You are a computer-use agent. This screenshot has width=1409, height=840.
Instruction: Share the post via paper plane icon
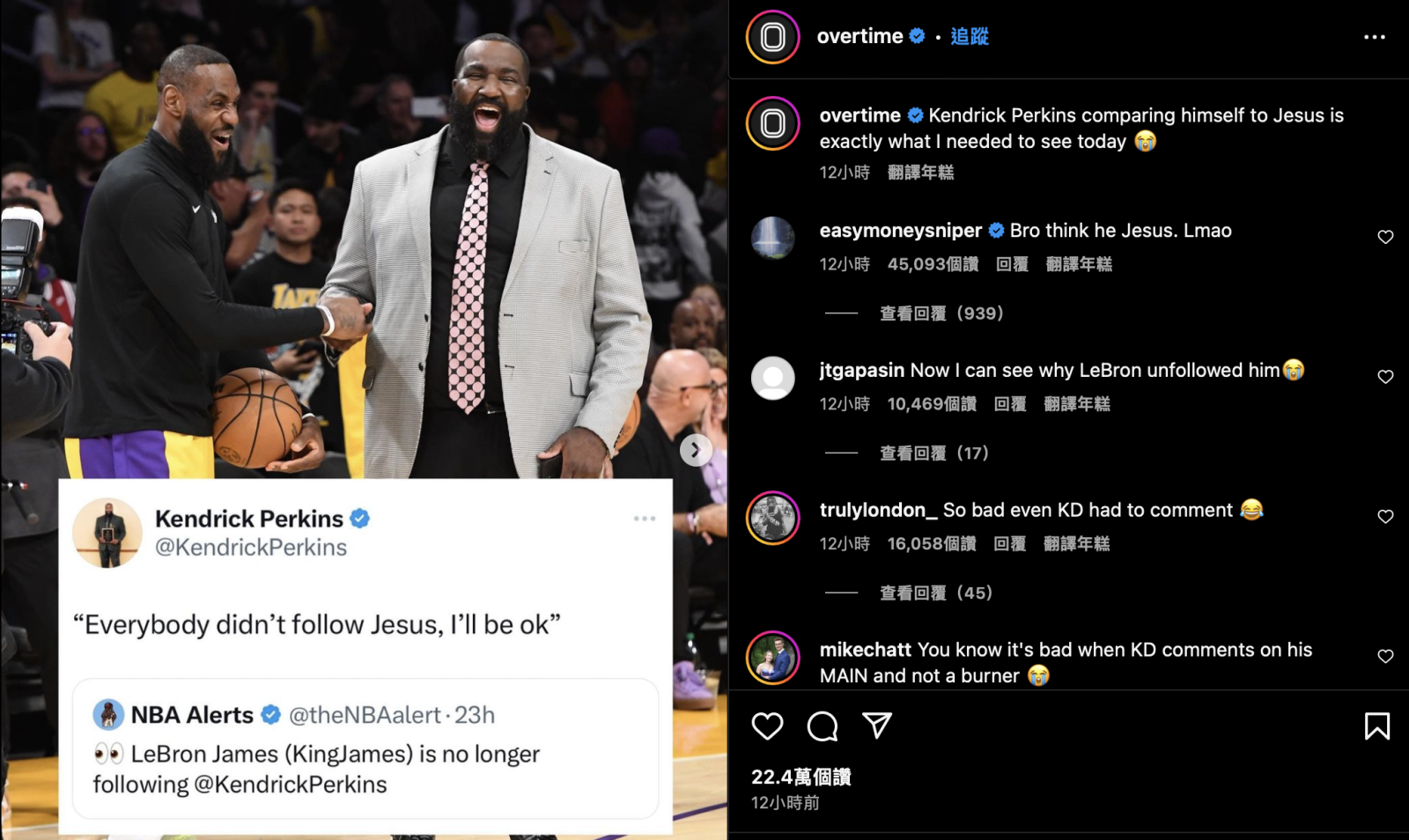click(x=877, y=726)
